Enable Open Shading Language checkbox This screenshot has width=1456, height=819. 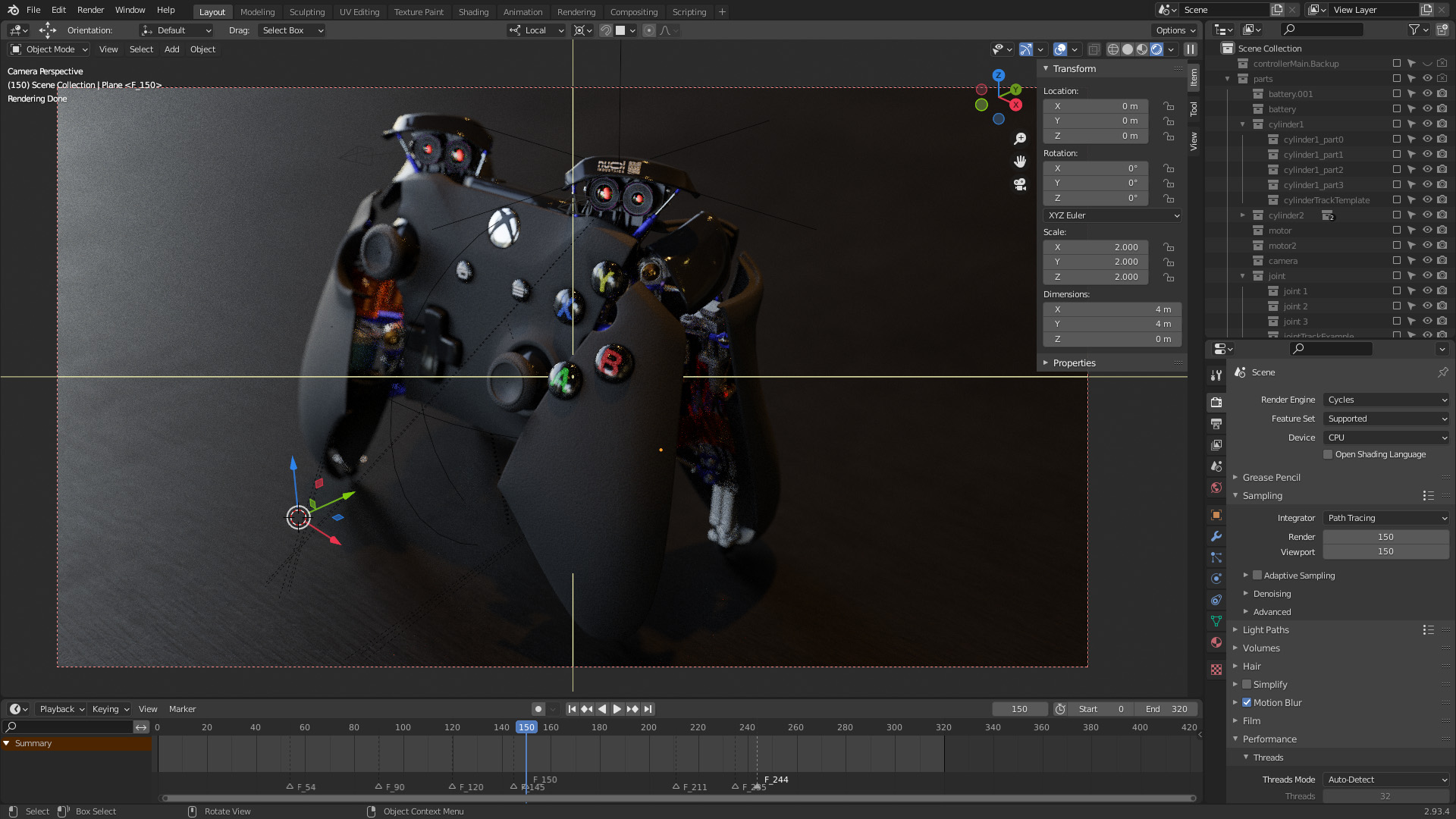1328,454
